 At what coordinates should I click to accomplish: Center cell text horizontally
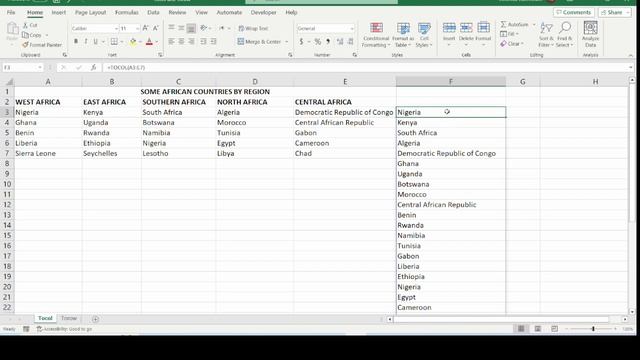181,41
